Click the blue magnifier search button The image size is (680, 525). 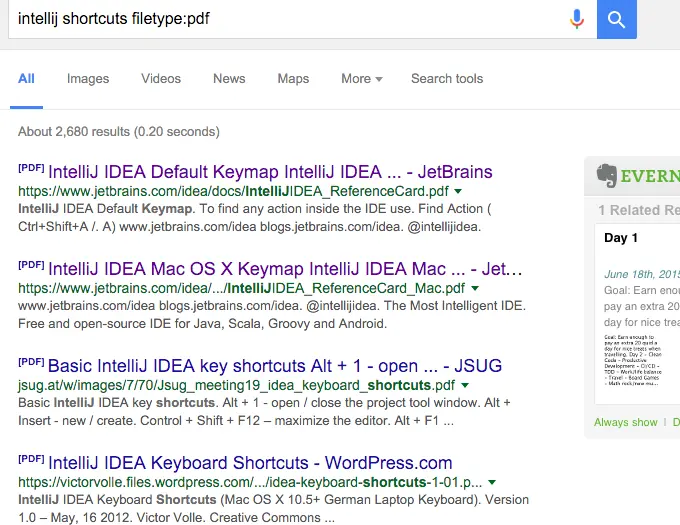coord(616,19)
